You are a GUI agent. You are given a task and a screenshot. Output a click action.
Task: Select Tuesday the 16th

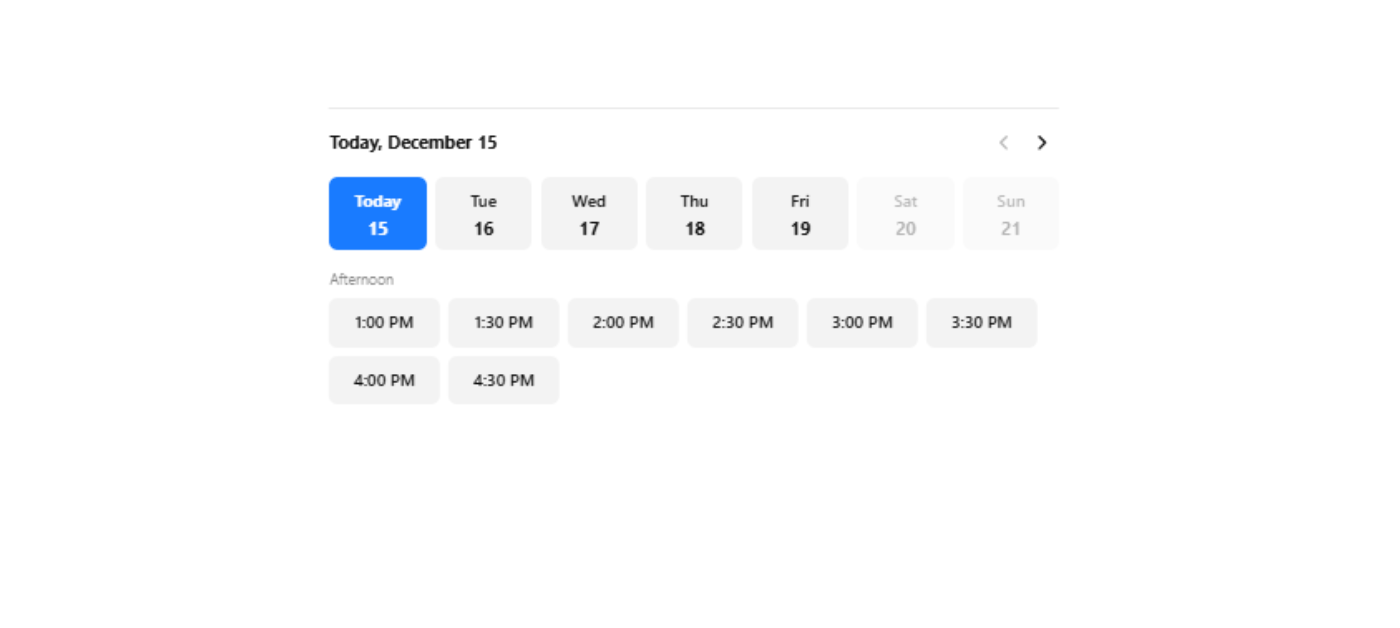(483, 213)
